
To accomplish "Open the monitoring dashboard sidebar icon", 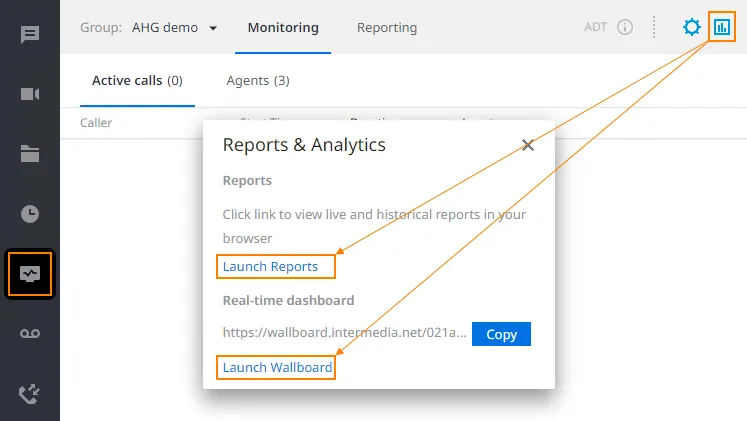I will (x=30, y=274).
